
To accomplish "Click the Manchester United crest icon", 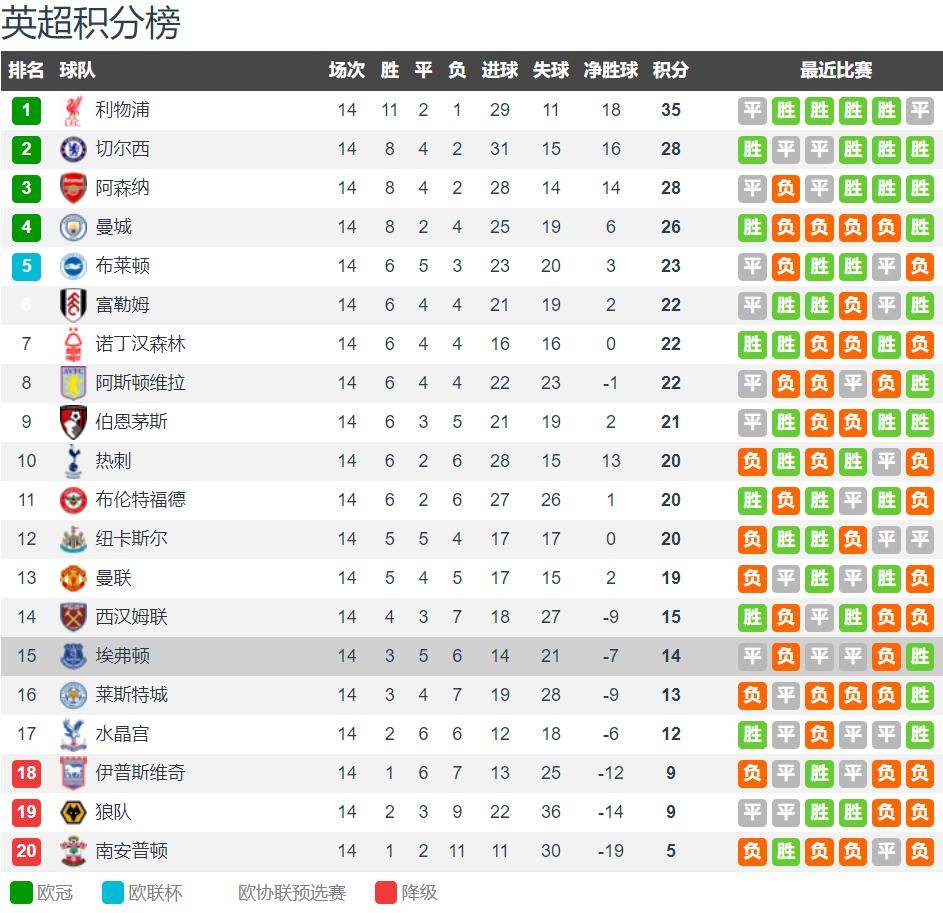I will 73,578.
